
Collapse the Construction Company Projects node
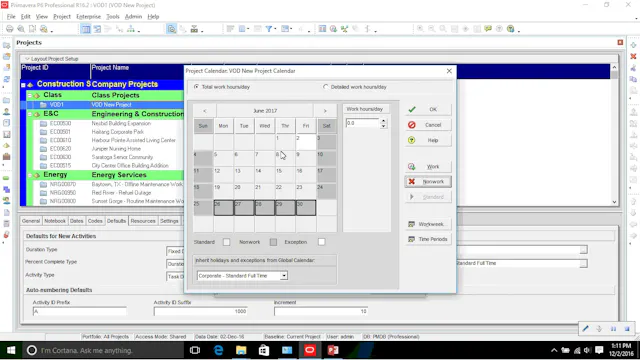tap(23, 85)
